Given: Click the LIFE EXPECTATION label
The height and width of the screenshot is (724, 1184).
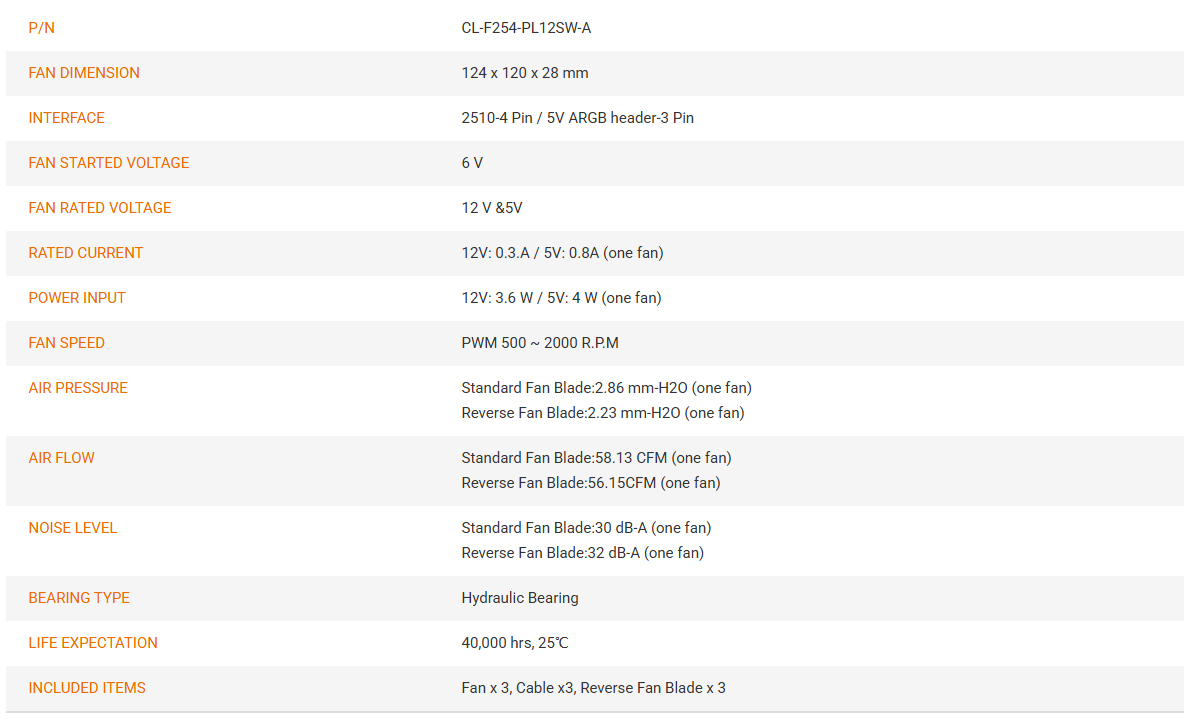Looking at the screenshot, I should 93,643.
